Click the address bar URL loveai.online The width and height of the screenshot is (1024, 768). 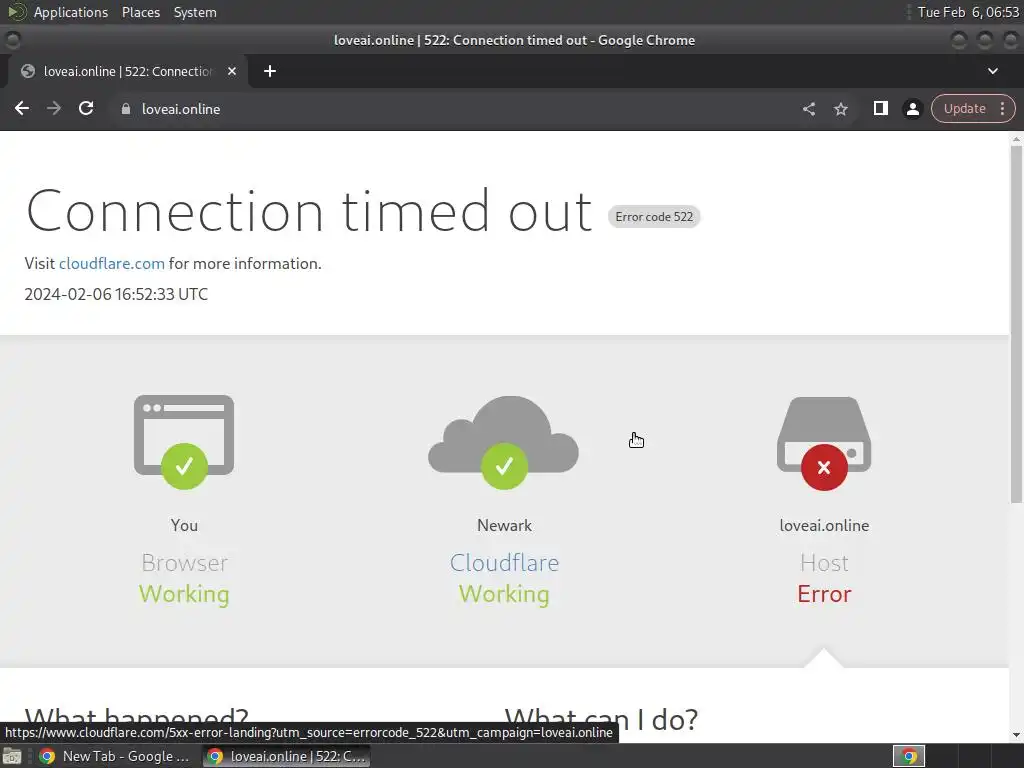click(x=181, y=109)
